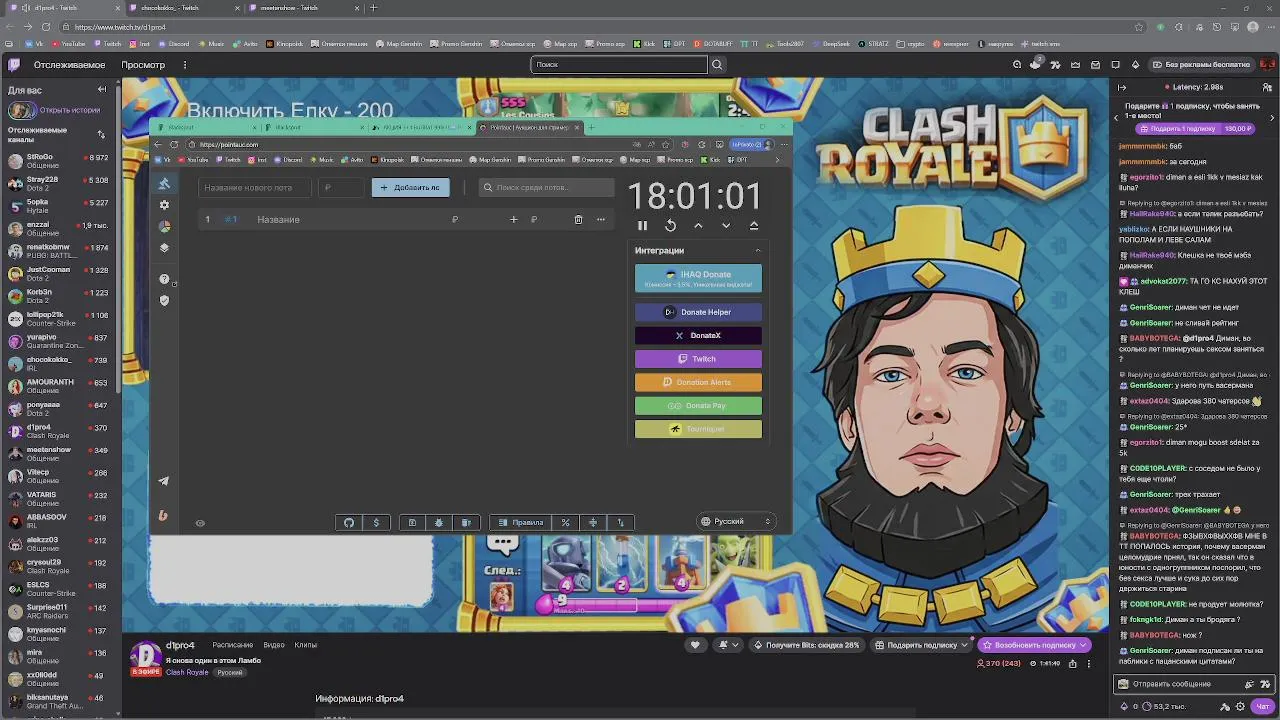1280x720 pixels.
Task: Open the JustCooman channel in the sidebar
Action: [x=60, y=274]
